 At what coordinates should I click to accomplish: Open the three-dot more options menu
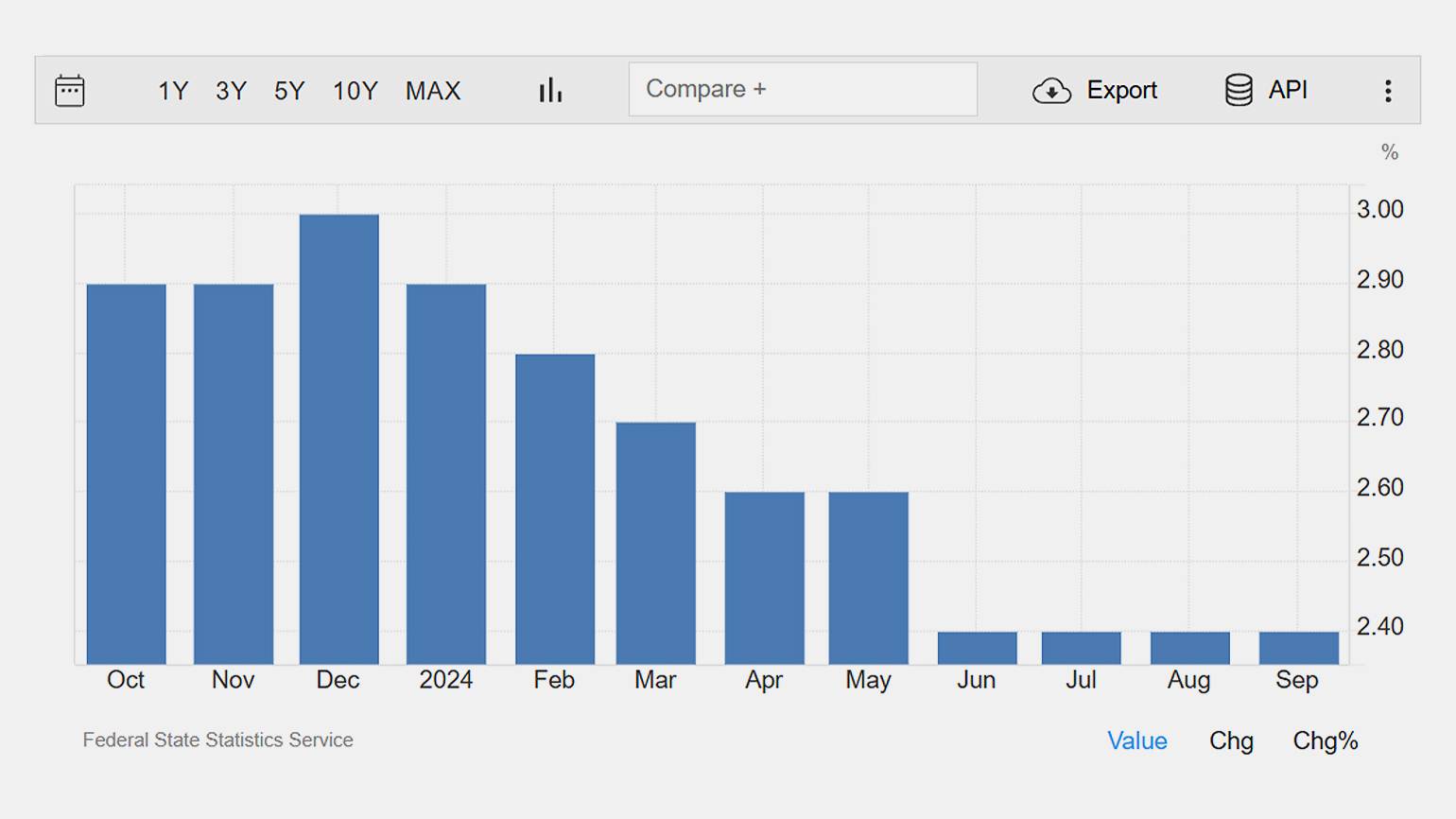click(1388, 91)
